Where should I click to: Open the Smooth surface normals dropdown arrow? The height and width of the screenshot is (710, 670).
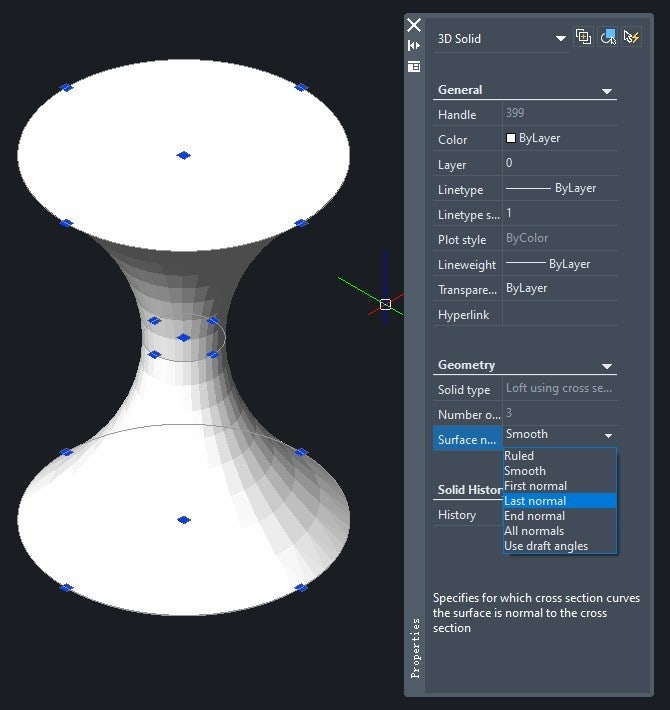(608, 436)
